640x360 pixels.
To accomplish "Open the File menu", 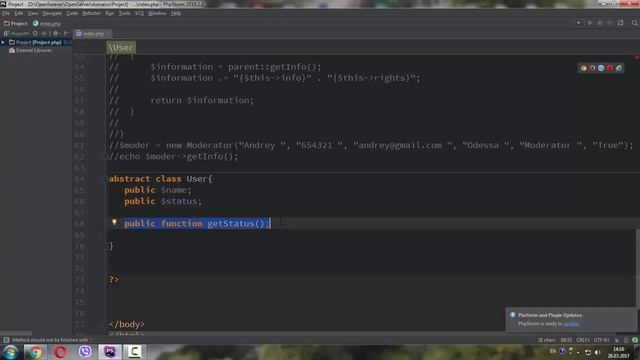I will click(6, 13).
